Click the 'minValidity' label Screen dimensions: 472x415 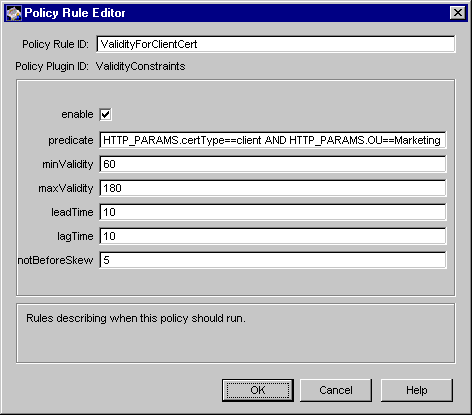tap(68, 164)
